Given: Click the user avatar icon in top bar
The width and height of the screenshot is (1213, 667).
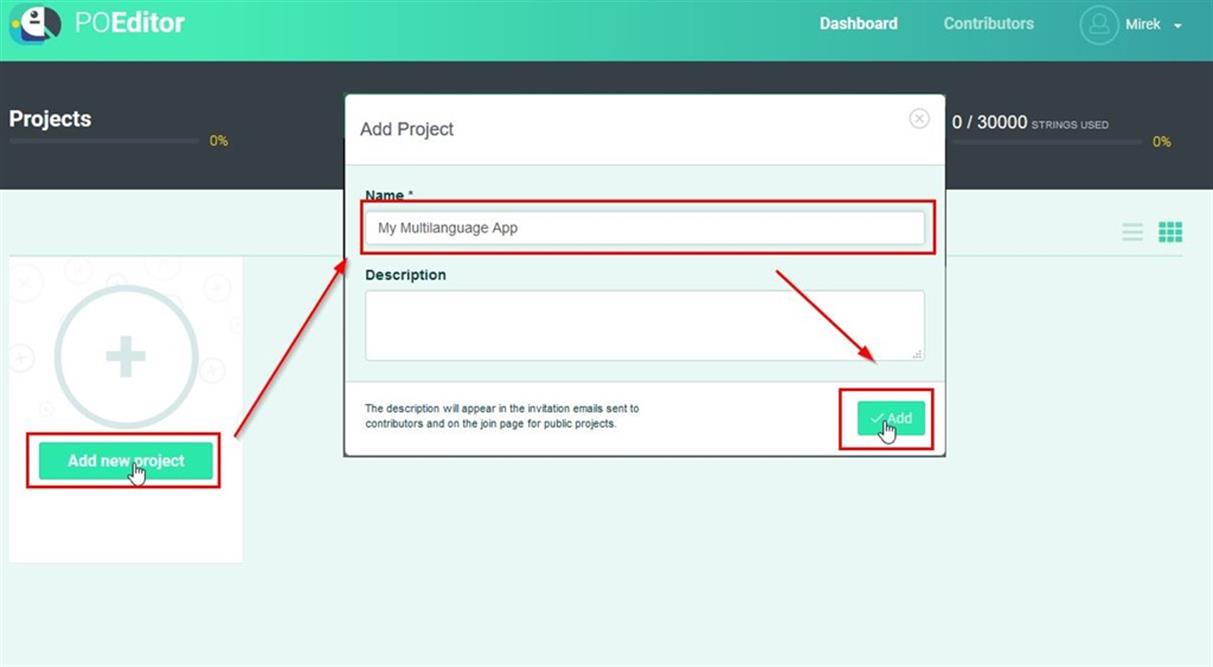Looking at the screenshot, I should [1099, 24].
